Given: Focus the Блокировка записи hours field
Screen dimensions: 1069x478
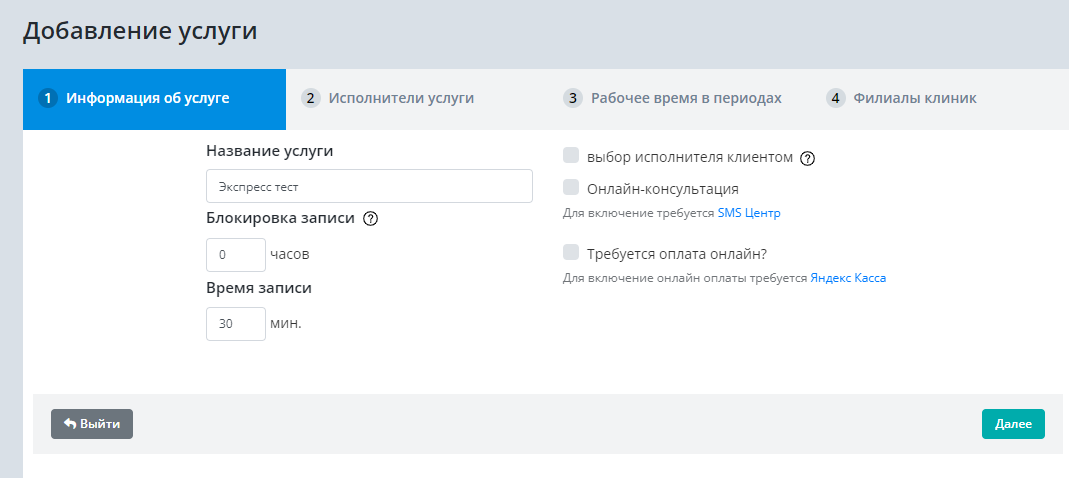Looking at the screenshot, I should coord(235,254).
